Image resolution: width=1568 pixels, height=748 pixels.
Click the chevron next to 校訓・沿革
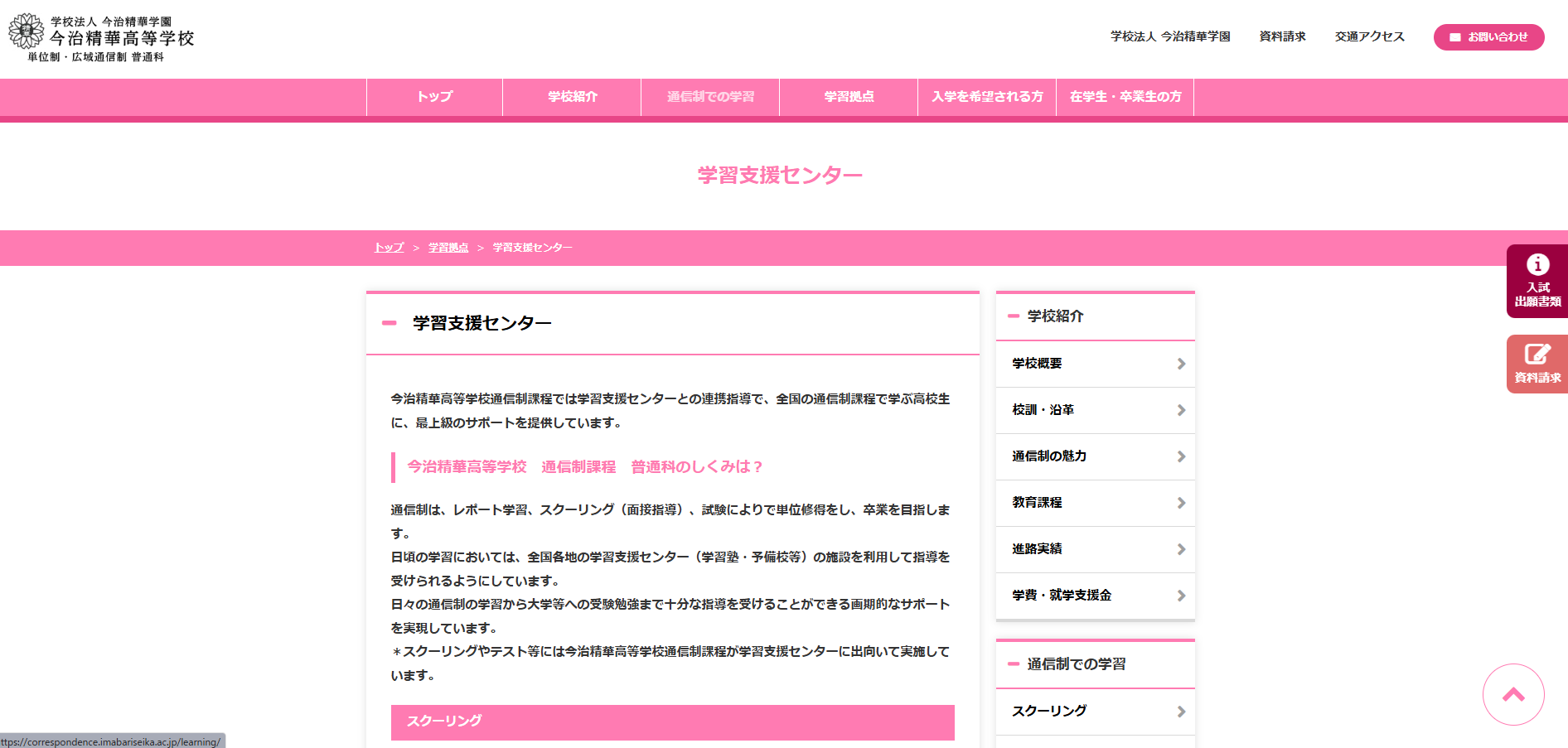(x=1181, y=410)
